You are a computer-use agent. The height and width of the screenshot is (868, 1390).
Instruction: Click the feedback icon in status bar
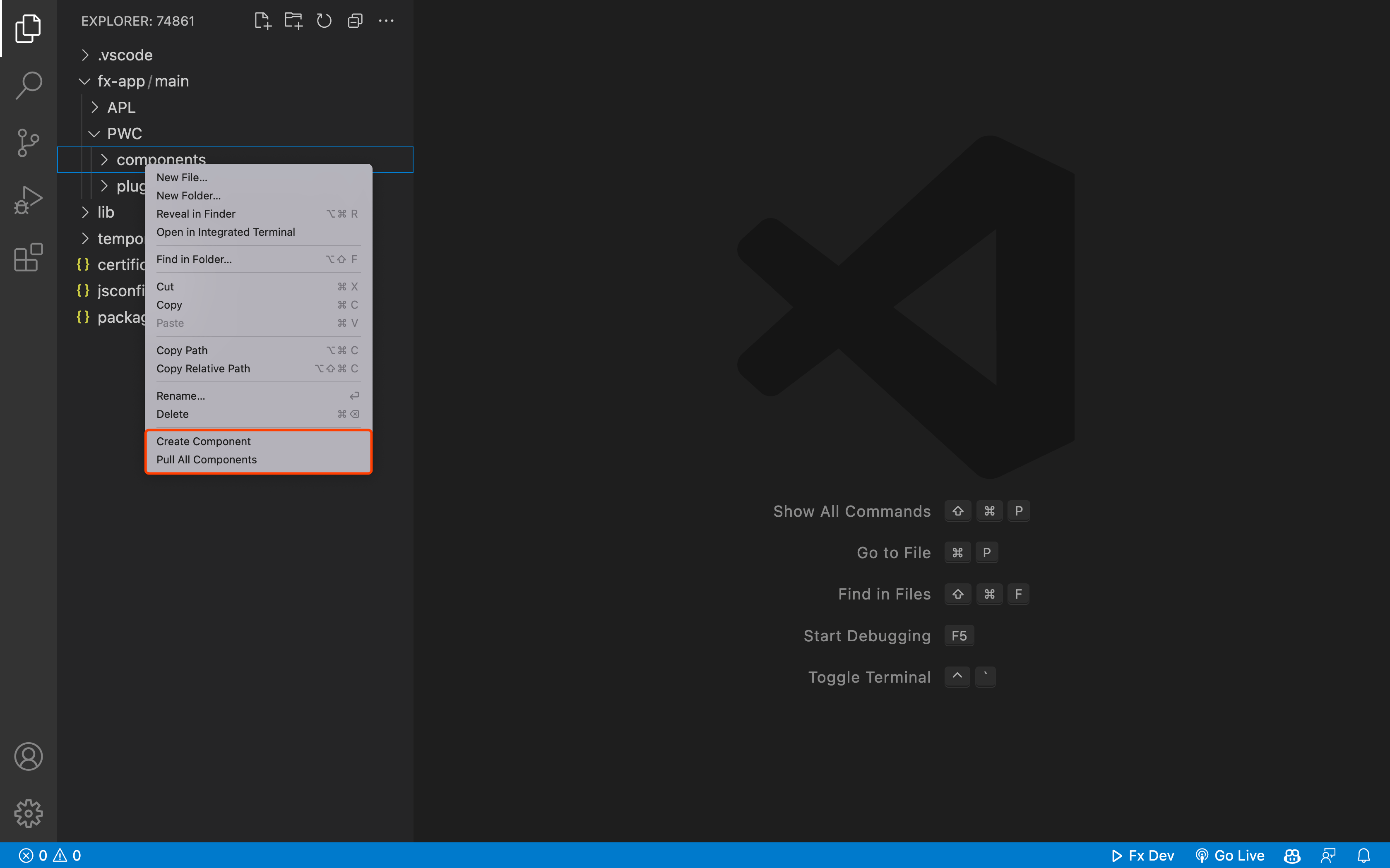tap(1329, 855)
